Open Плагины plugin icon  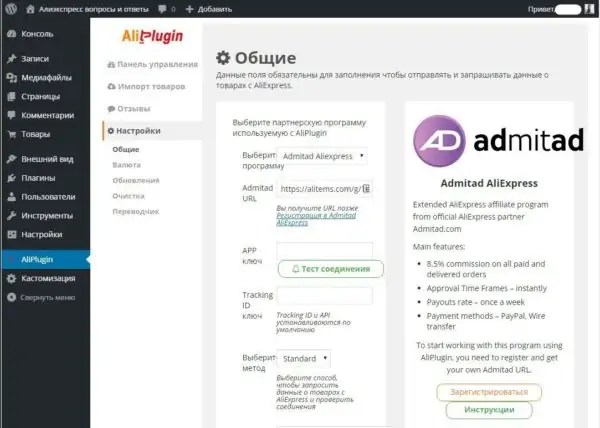[x=12, y=178]
